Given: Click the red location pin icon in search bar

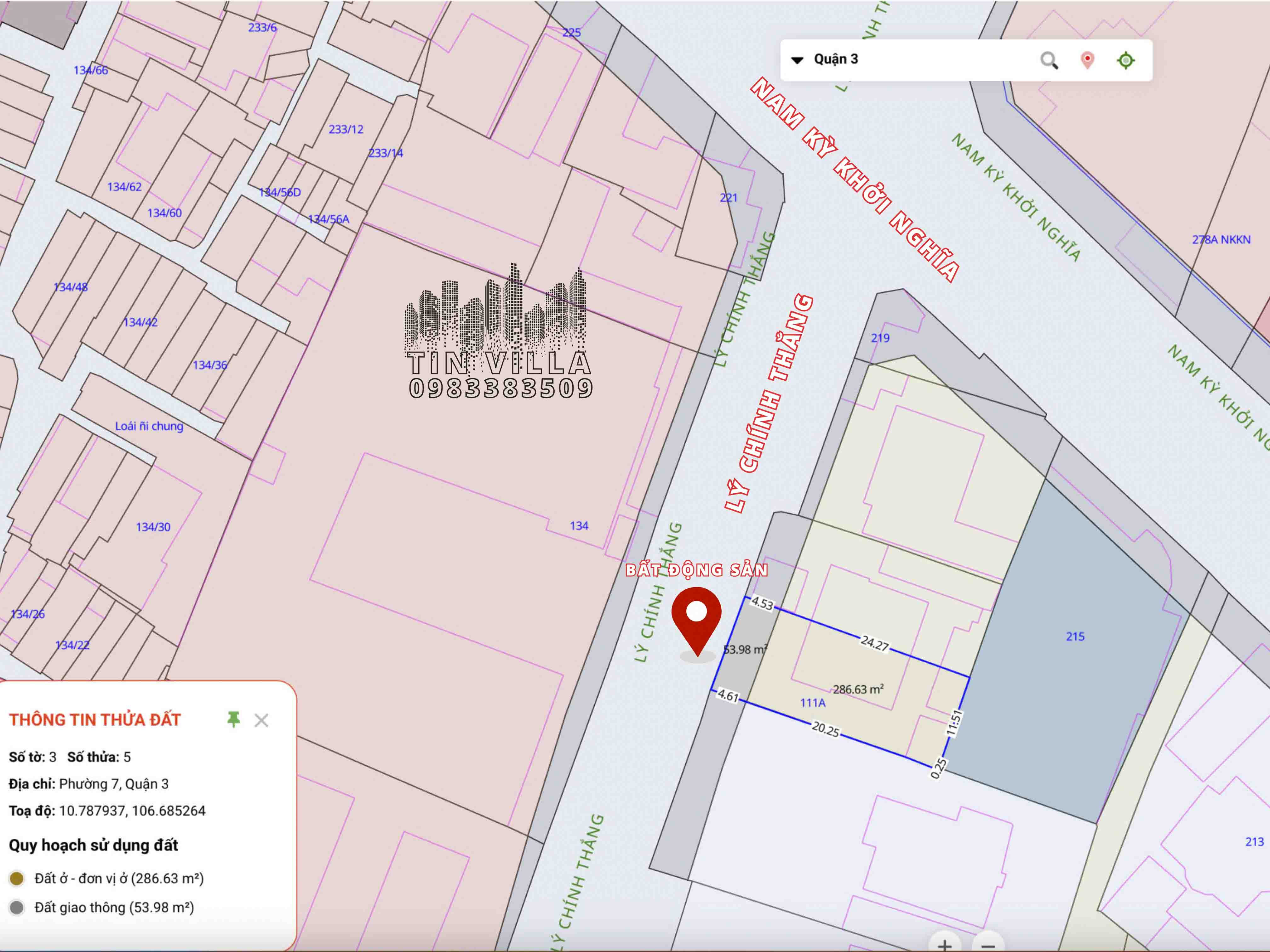Looking at the screenshot, I should (1087, 60).
